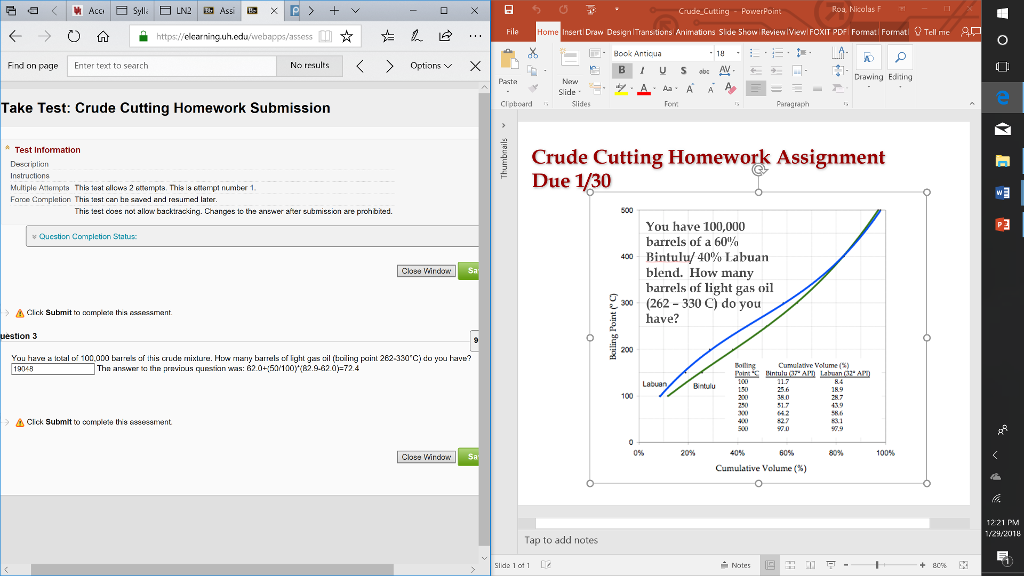The width and height of the screenshot is (1024, 576).
Task: Open the File menu in PowerPoint
Action: pos(513,32)
